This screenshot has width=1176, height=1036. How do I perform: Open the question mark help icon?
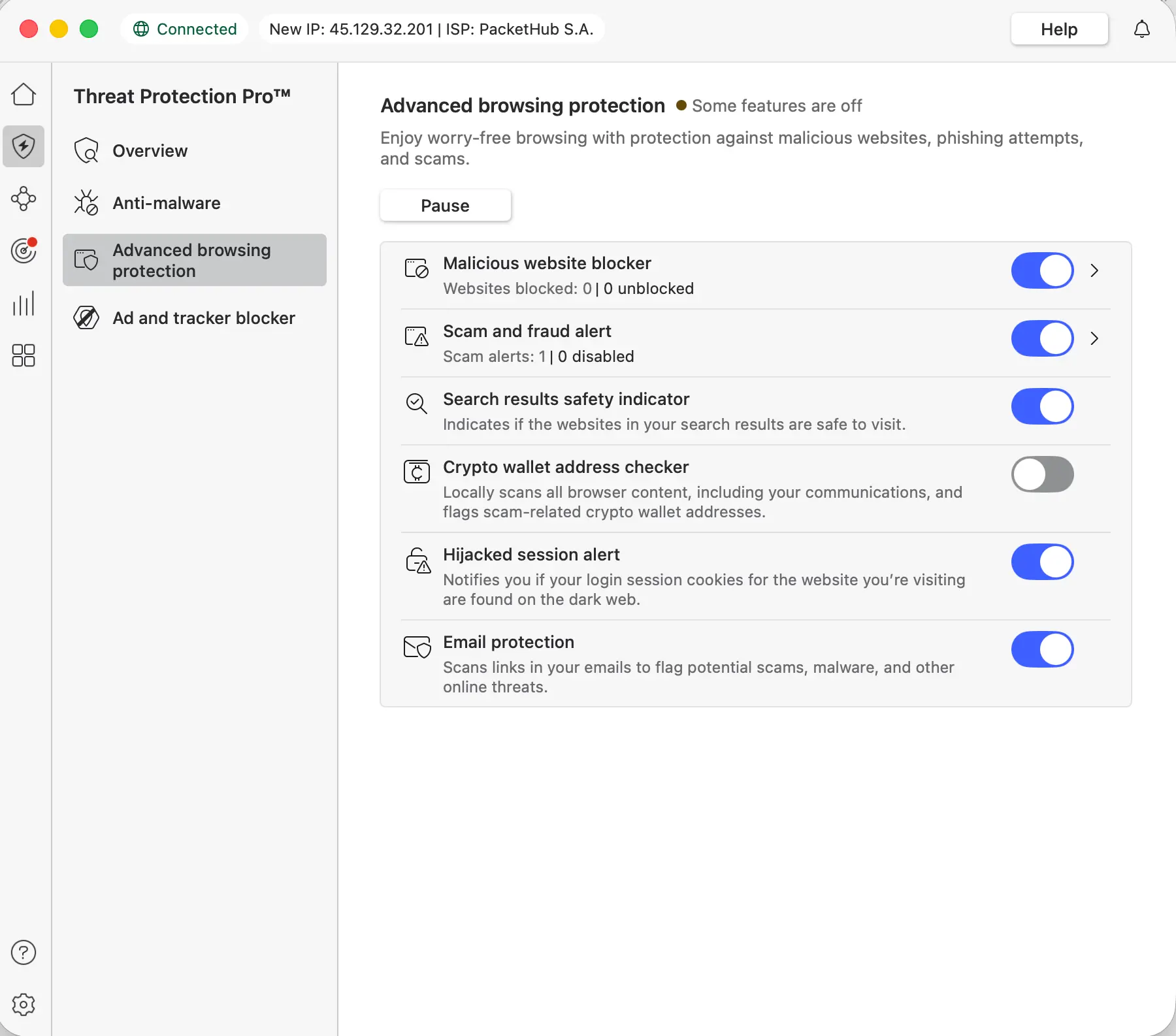(x=24, y=952)
